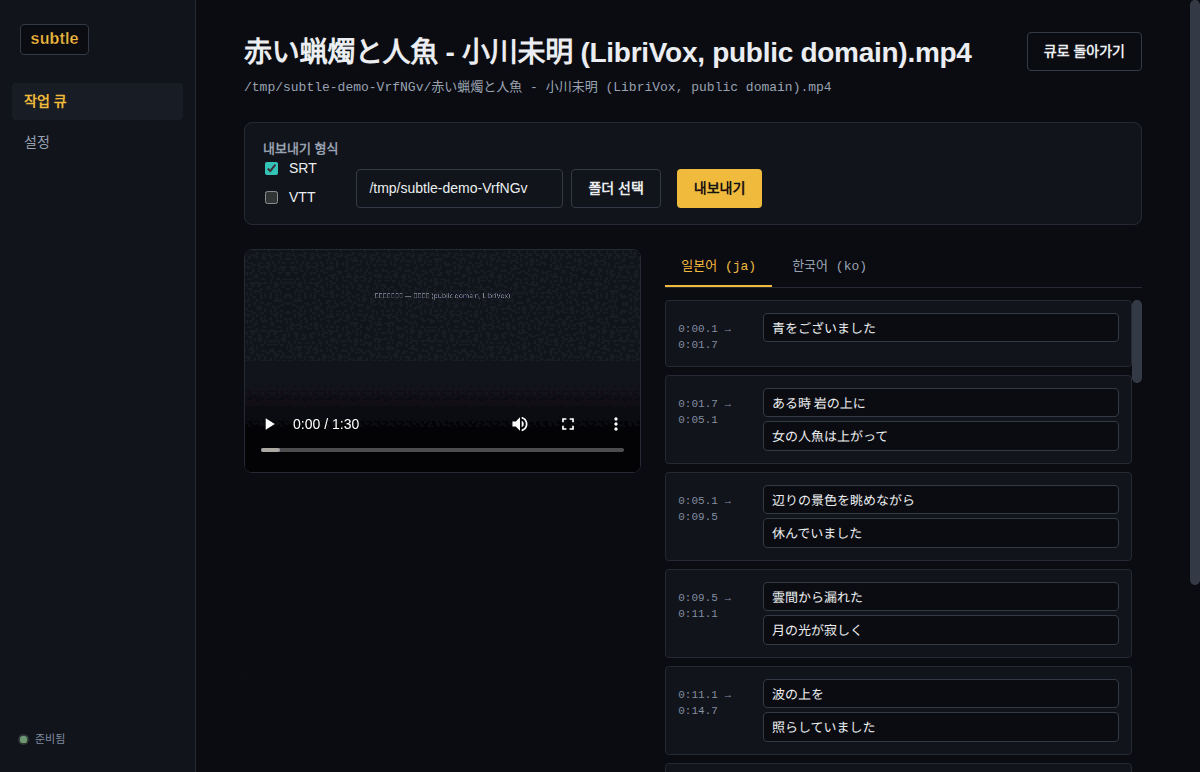Screen dimensions: 1200x772
Task: Click the timestamp 0:05.1 → 0:09.5
Action: 705,509
